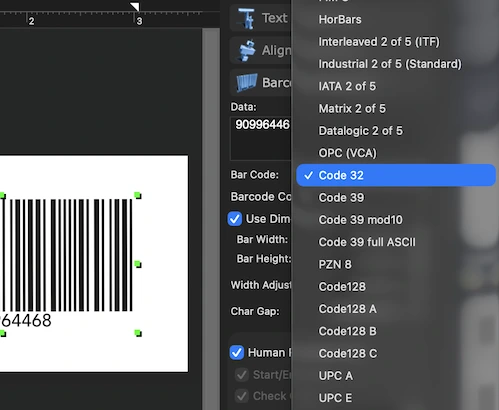Click the barcode human readable text 64468
499x410 pixels.
pyautogui.click(x=26, y=321)
